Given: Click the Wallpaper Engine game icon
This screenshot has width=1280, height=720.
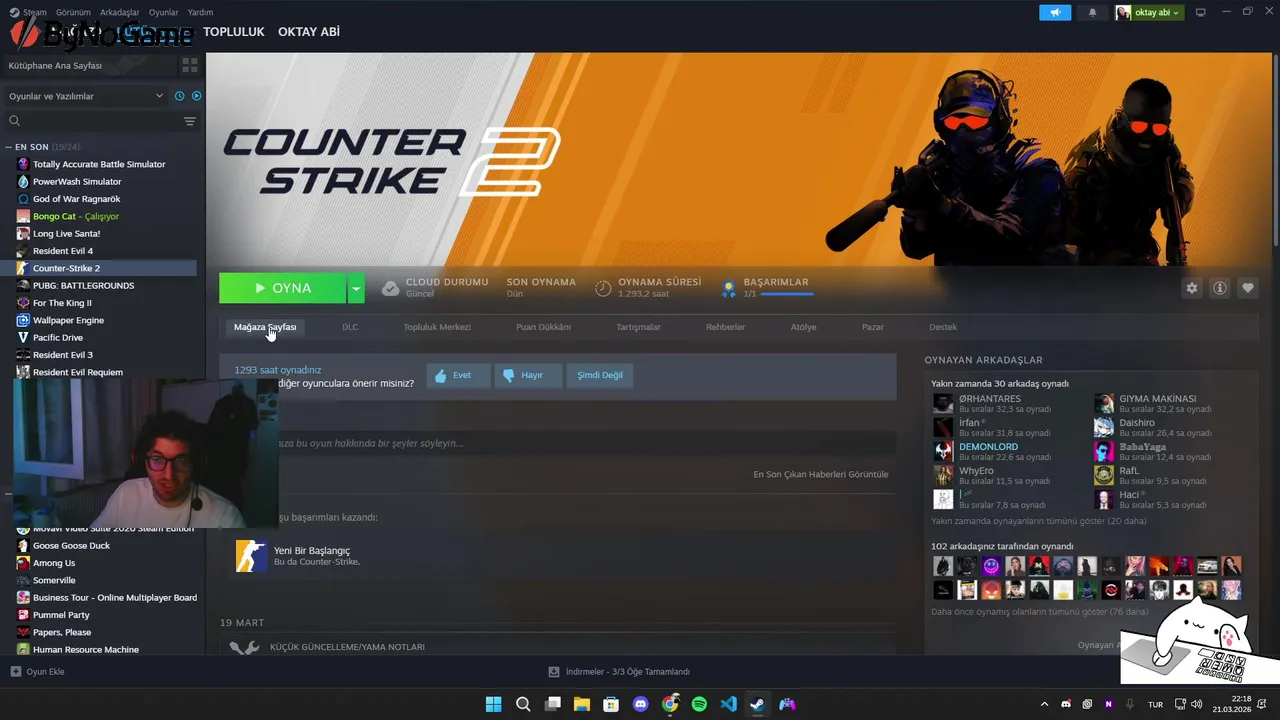Looking at the screenshot, I should pos(23,320).
